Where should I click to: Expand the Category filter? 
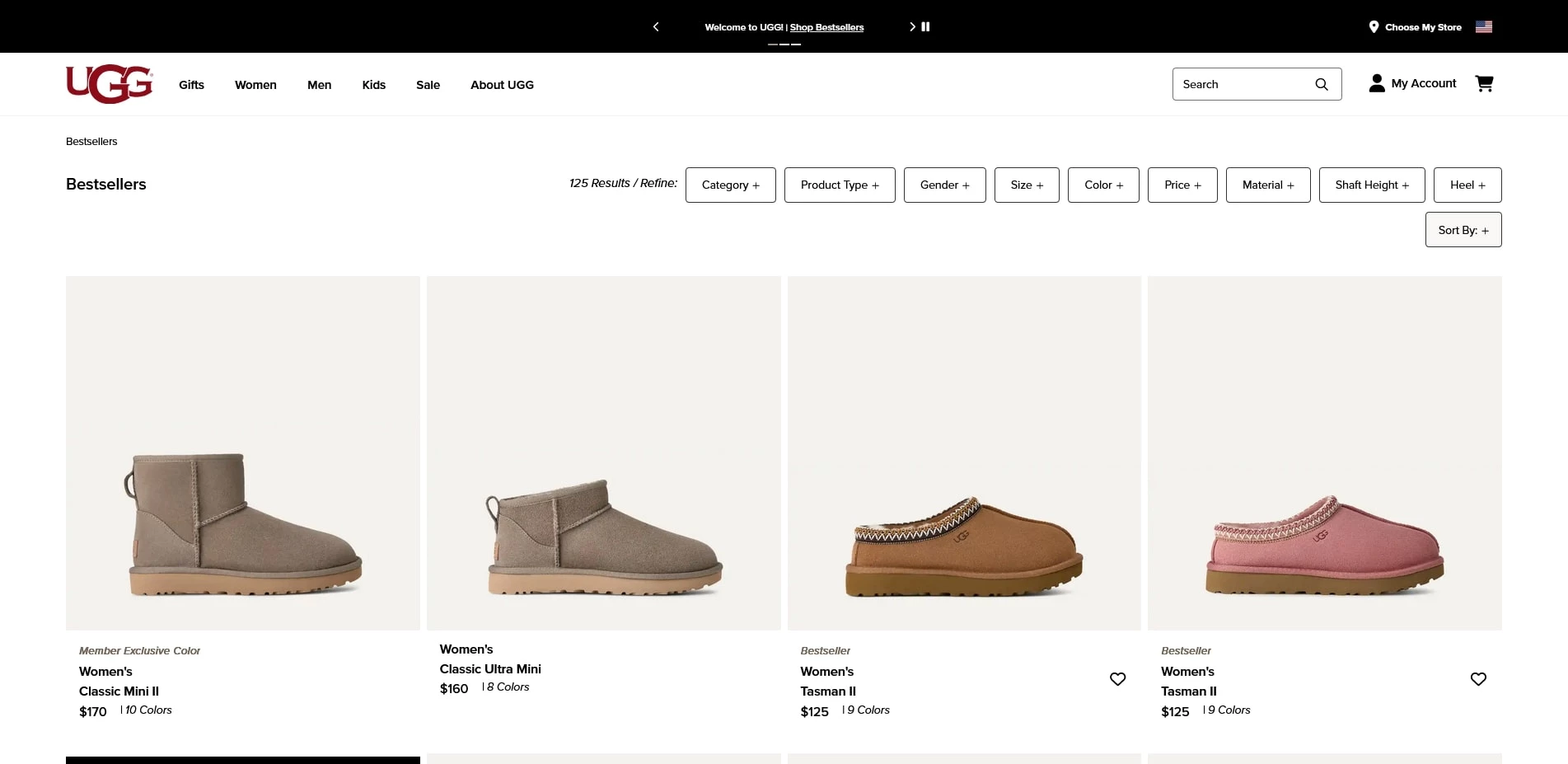(x=730, y=185)
